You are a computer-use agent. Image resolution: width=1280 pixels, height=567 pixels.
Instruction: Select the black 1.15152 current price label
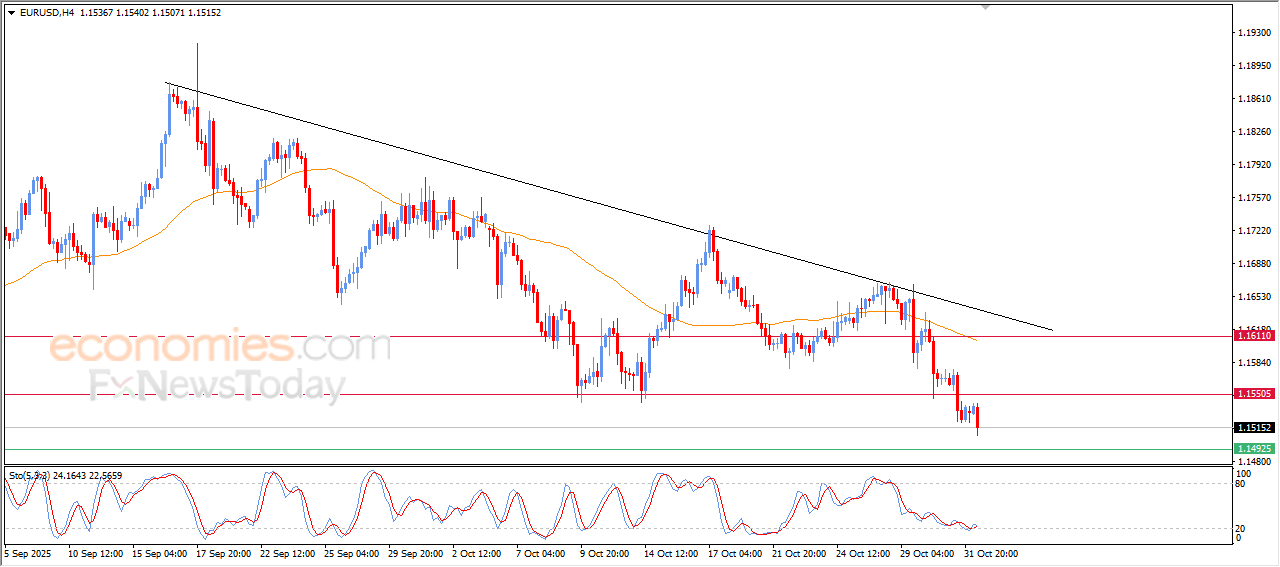point(1254,428)
